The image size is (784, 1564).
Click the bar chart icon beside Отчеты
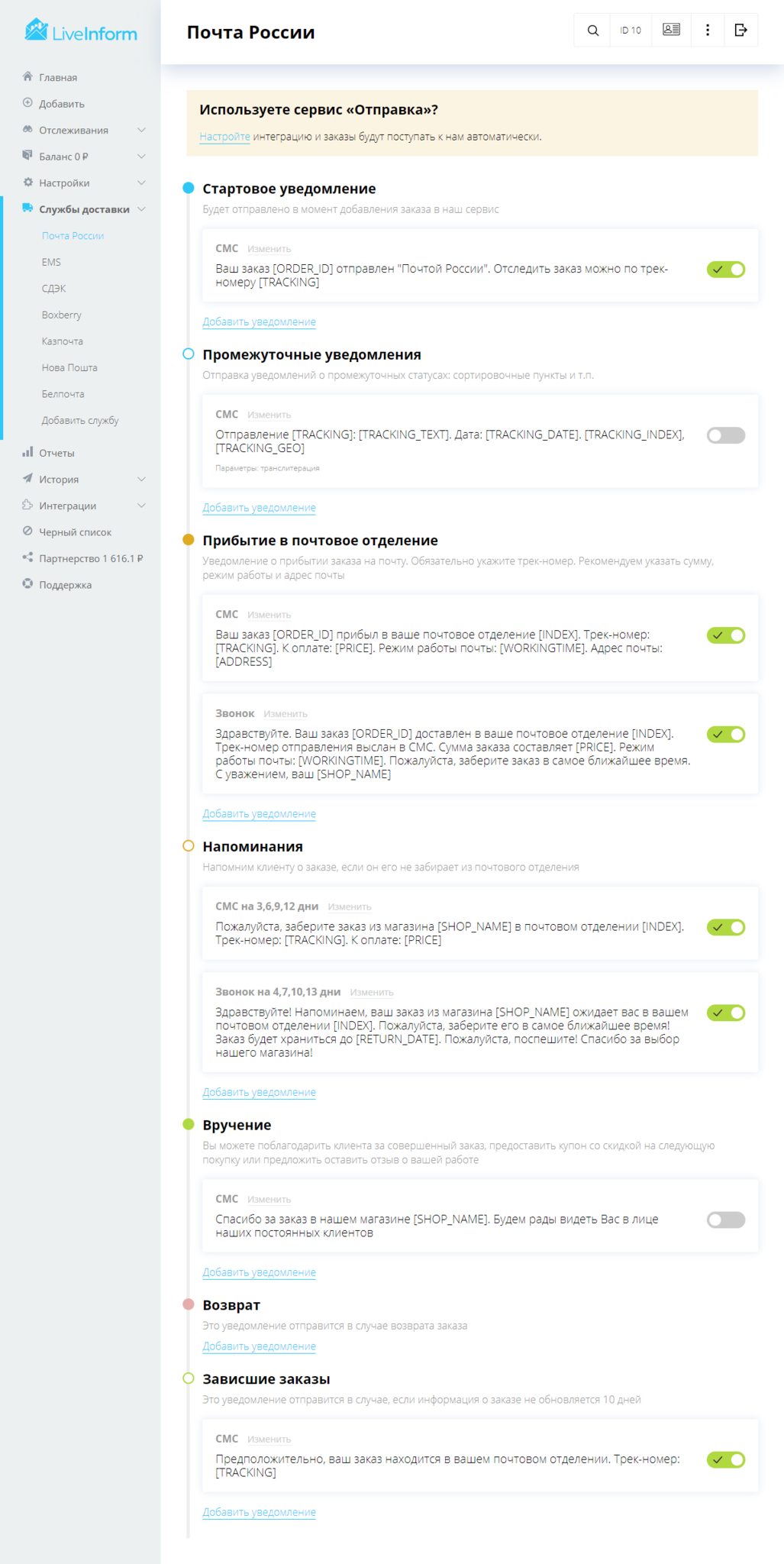click(x=27, y=452)
